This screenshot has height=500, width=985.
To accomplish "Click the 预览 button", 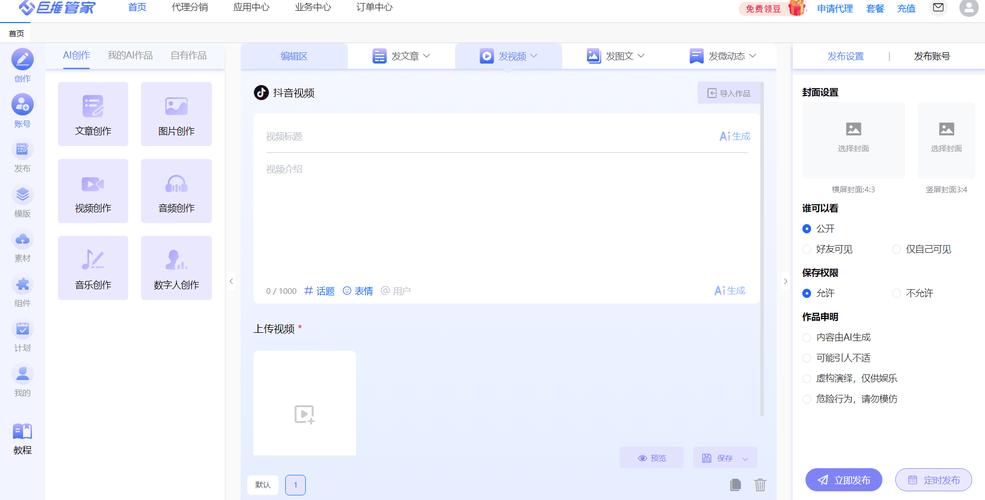I will (651, 458).
